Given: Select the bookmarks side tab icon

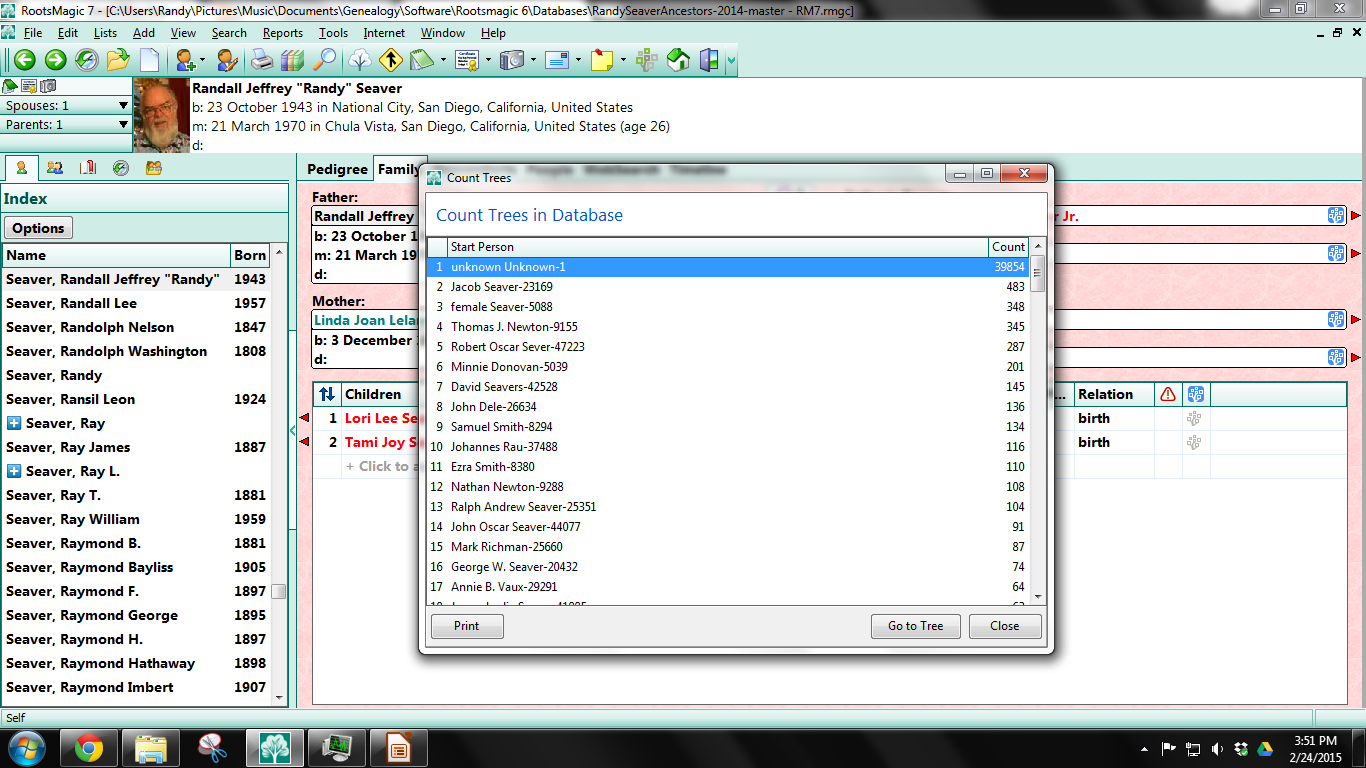Looking at the screenshot, I should click(x=88, y=168).
